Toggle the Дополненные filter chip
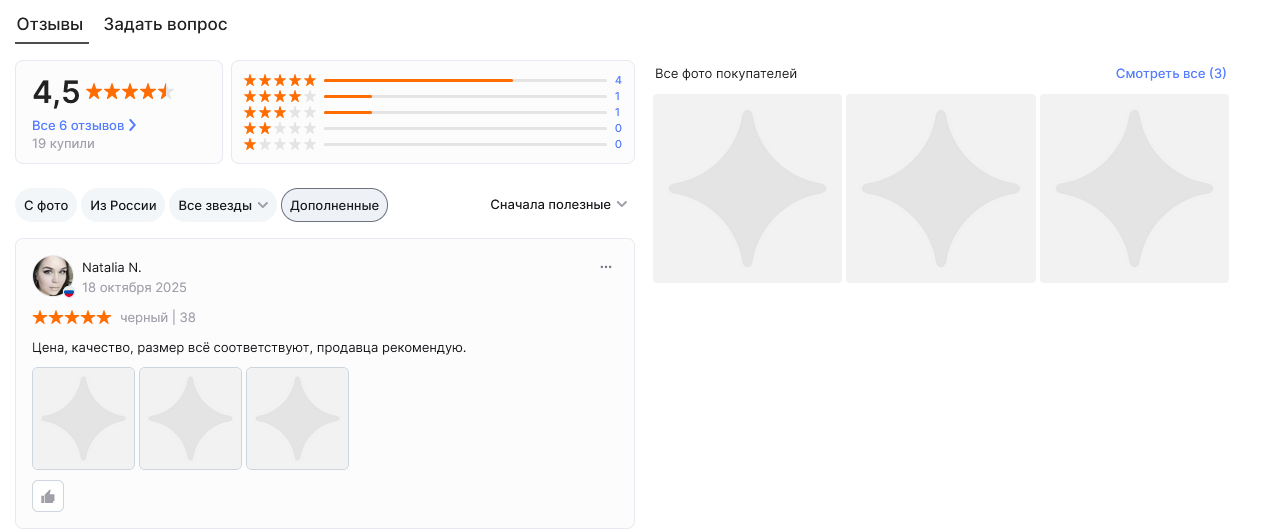The height and width of the screenshot is (532, 1261). coord(334,205)
